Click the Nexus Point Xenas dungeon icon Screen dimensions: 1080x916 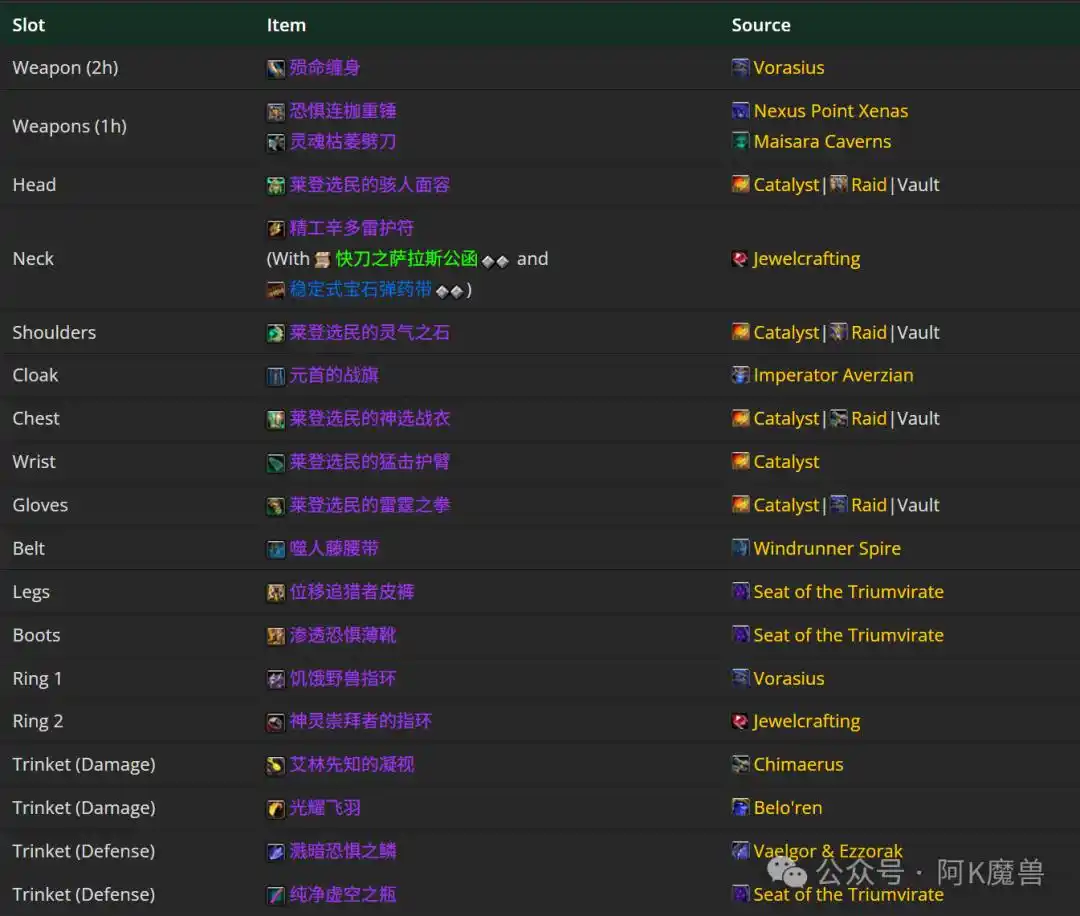point(740,111)
